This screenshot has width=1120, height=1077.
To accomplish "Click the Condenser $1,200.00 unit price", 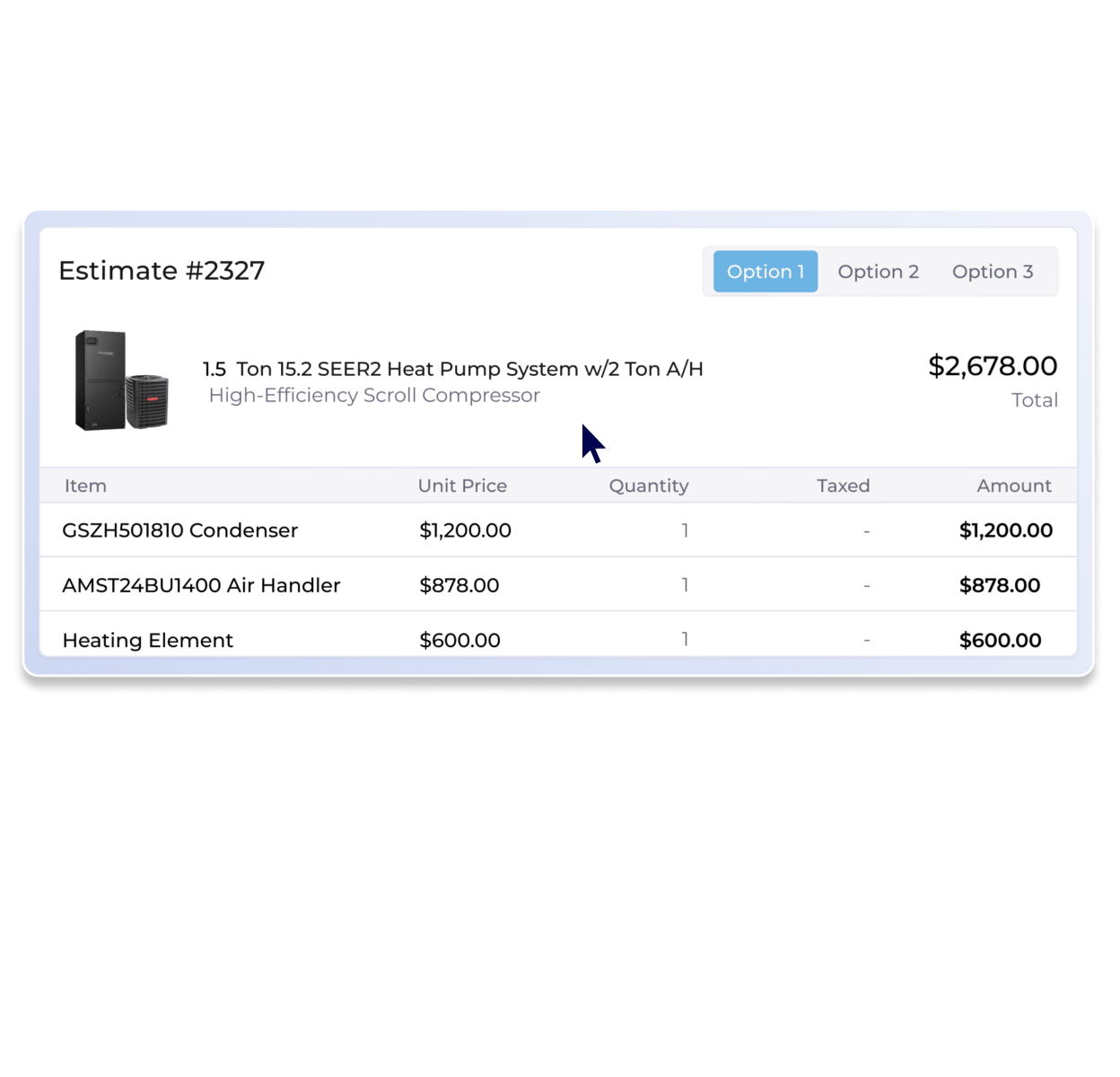I will point(465,530).
